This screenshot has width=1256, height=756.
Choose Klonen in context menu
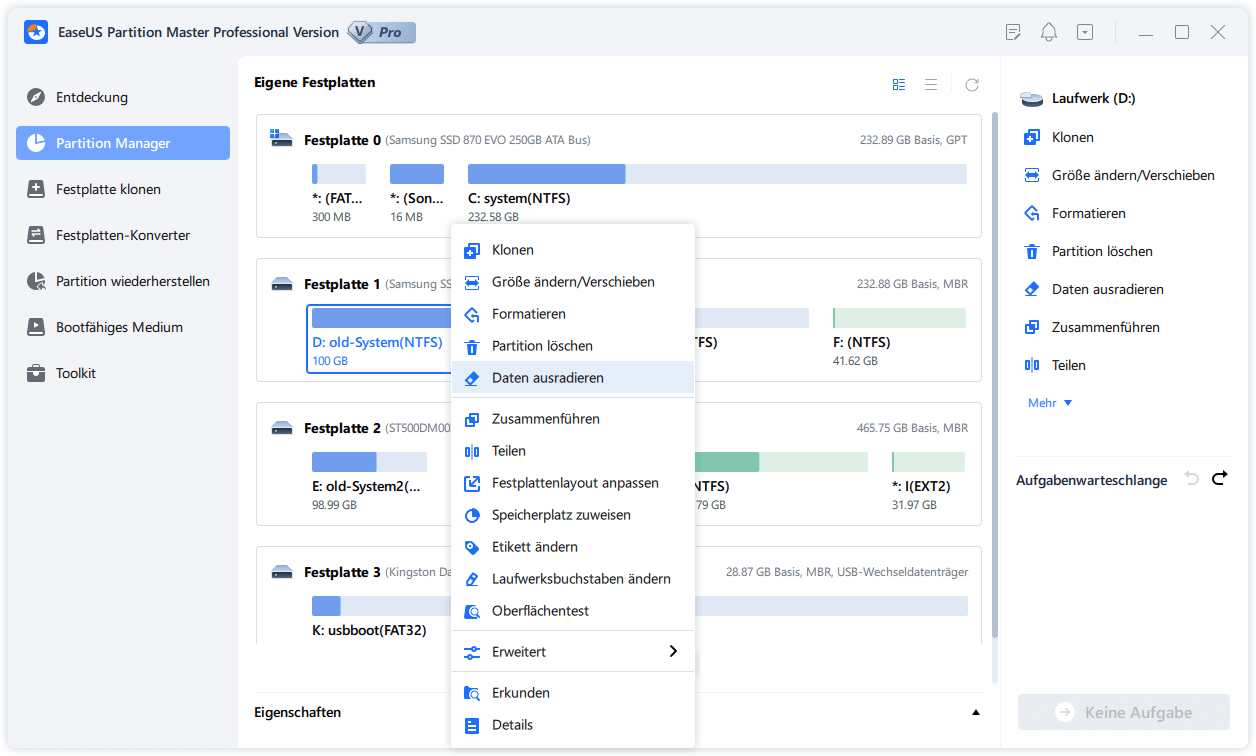[x=573, y=250]
